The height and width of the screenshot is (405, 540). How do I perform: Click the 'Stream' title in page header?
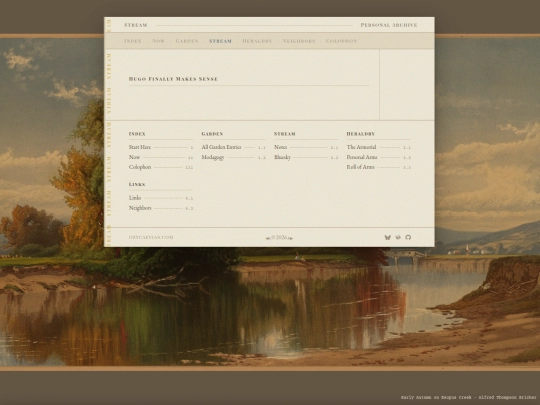(136, 25)
